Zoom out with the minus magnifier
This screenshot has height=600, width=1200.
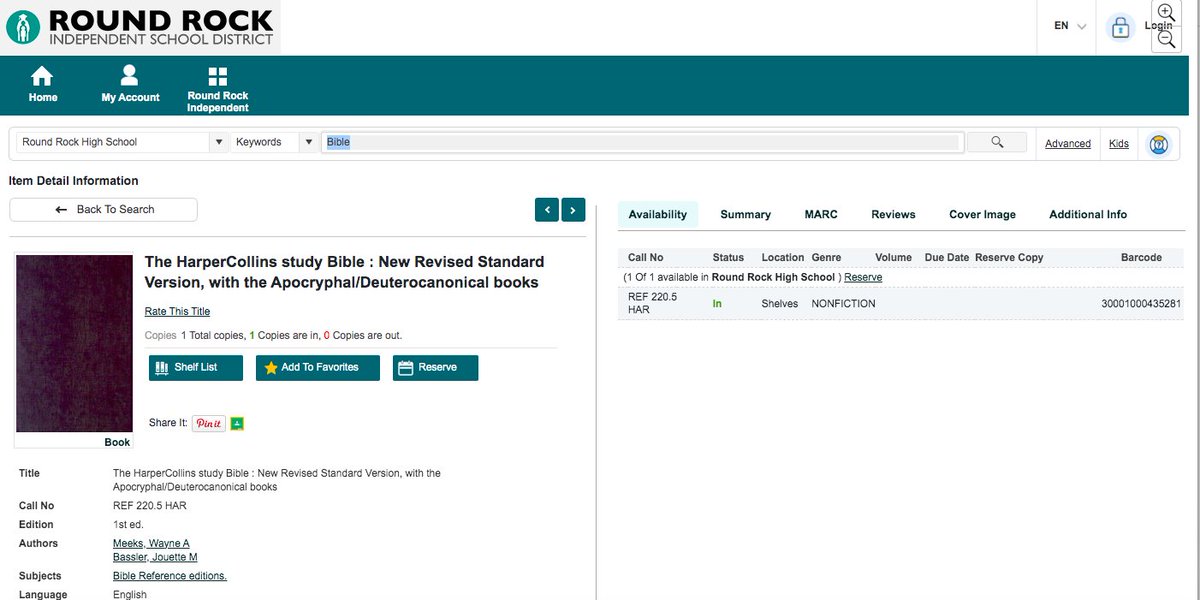click(x=1166, y=39)
